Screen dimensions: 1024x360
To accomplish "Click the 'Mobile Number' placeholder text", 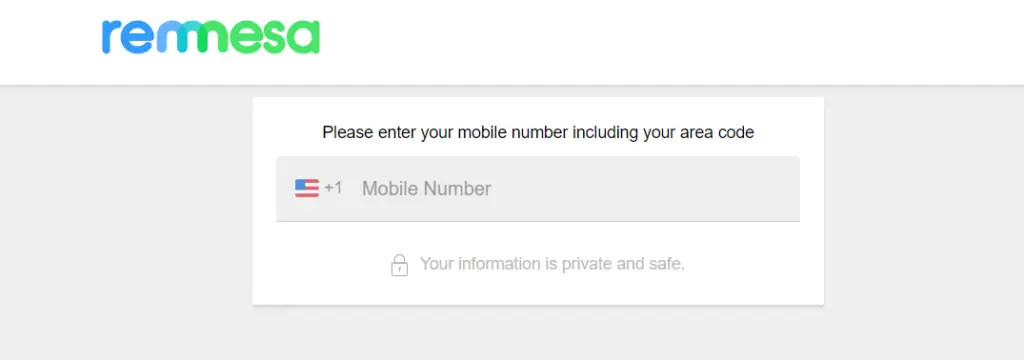I will [426, 189].
